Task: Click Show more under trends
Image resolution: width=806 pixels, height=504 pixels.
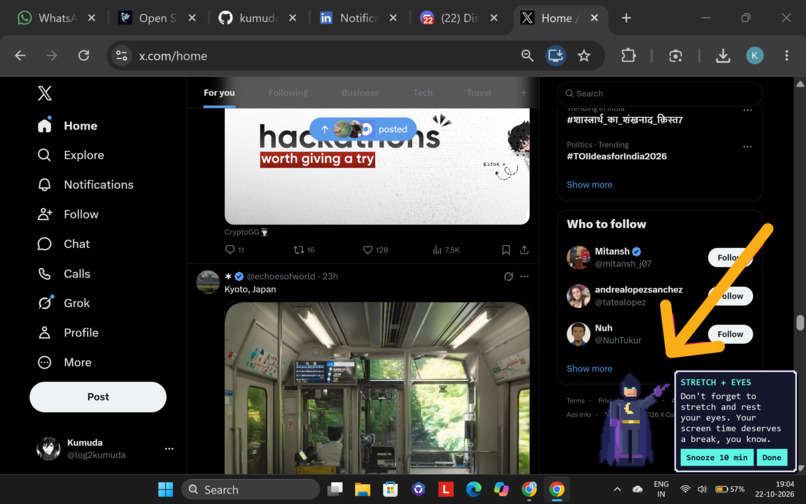Action: click(x=589, y=185)
